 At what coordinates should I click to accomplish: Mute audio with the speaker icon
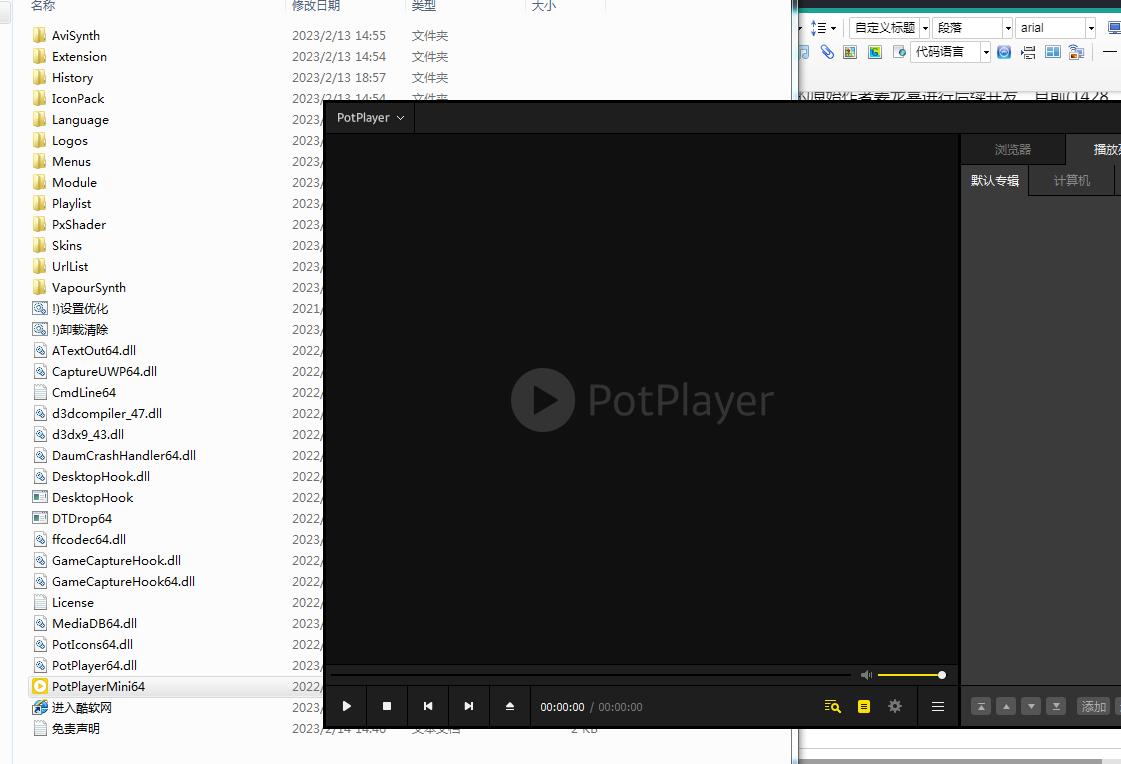pos(866,675)
